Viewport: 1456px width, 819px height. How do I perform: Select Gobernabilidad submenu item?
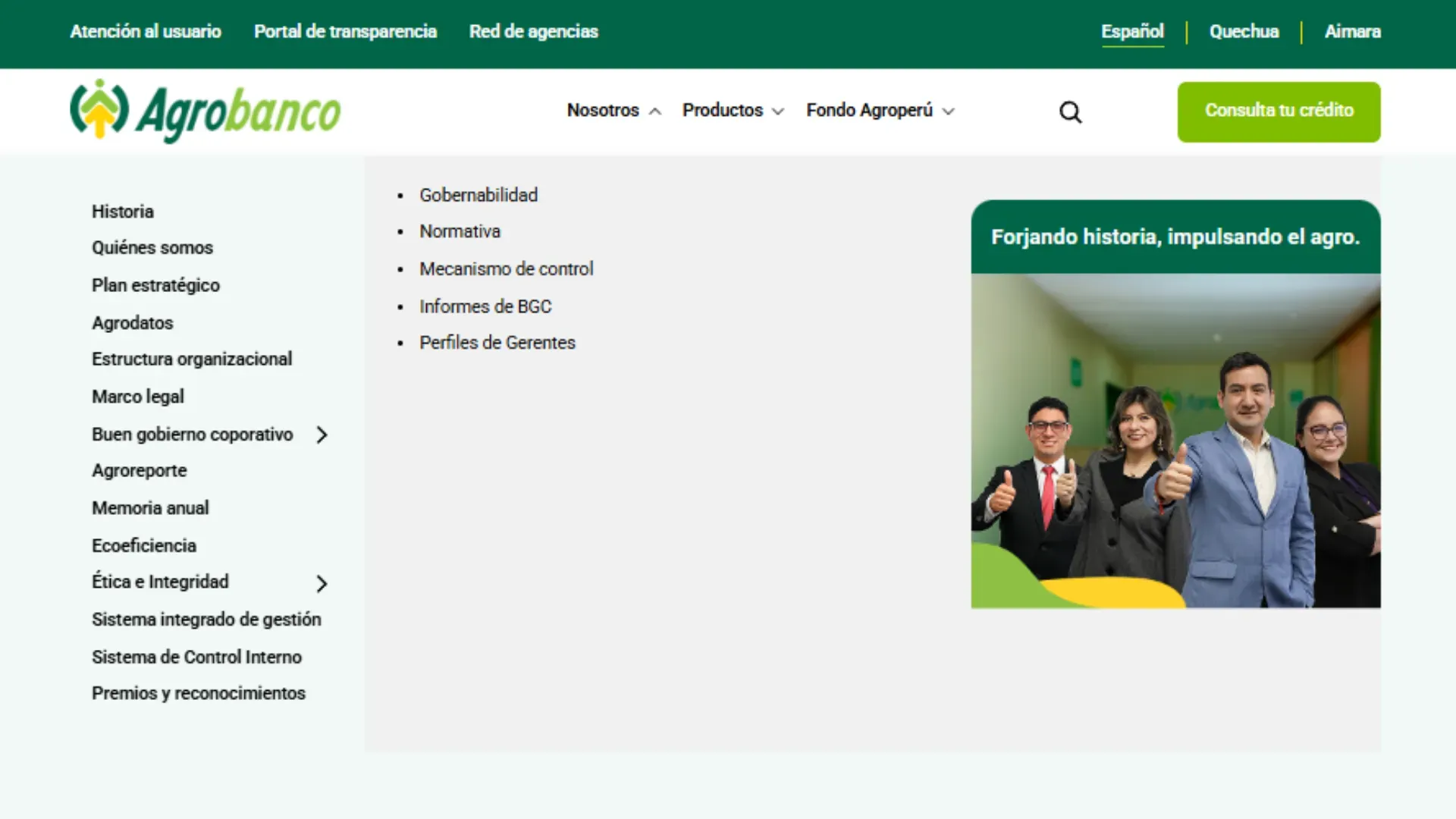coord(479,195)
